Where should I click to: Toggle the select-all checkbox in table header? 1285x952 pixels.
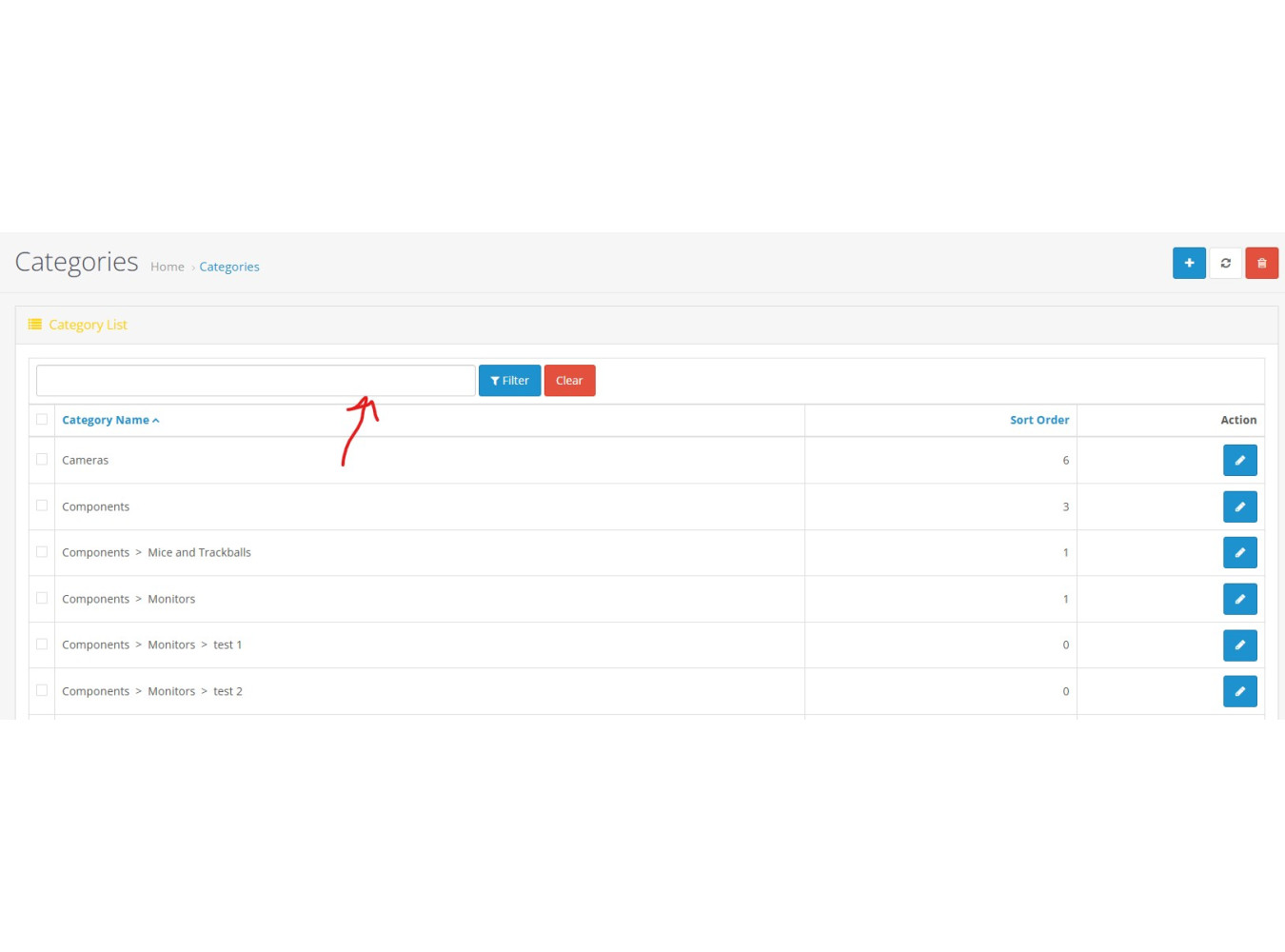42,419
